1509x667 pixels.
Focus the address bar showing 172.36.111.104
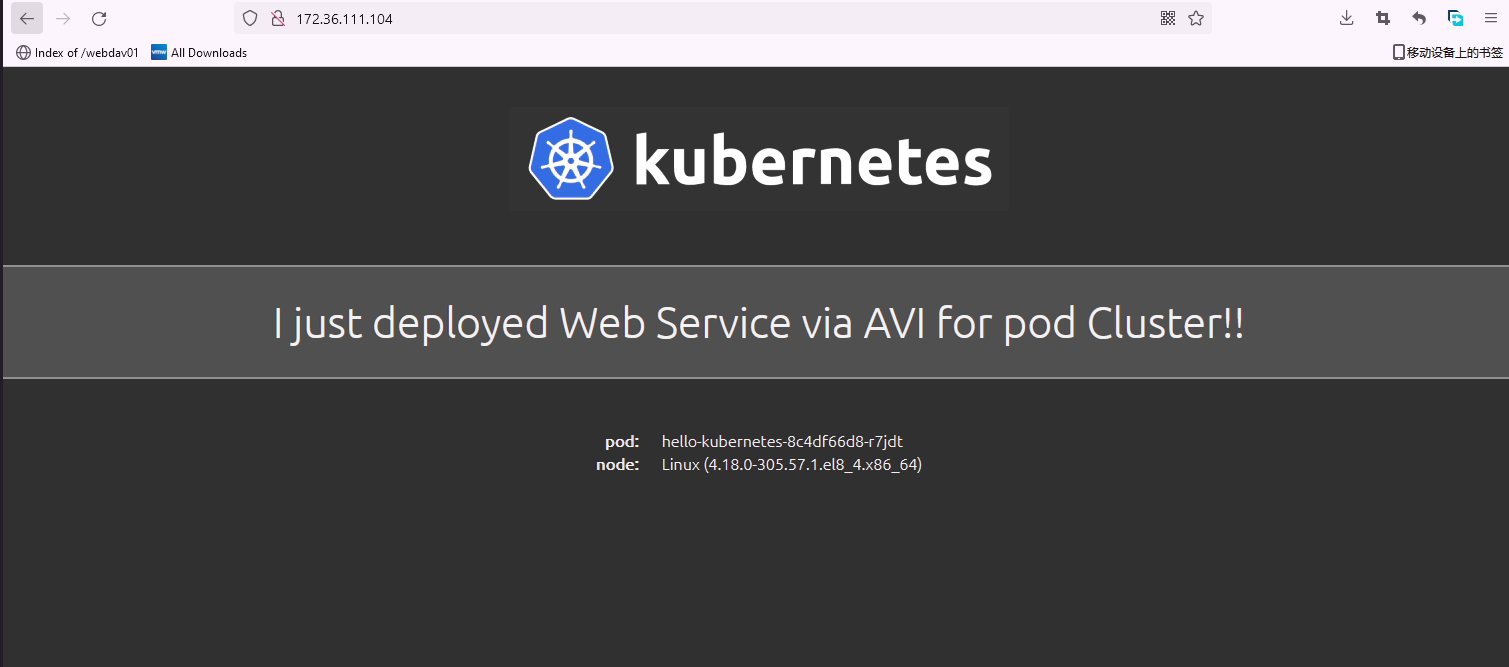(x=722, y=18)
